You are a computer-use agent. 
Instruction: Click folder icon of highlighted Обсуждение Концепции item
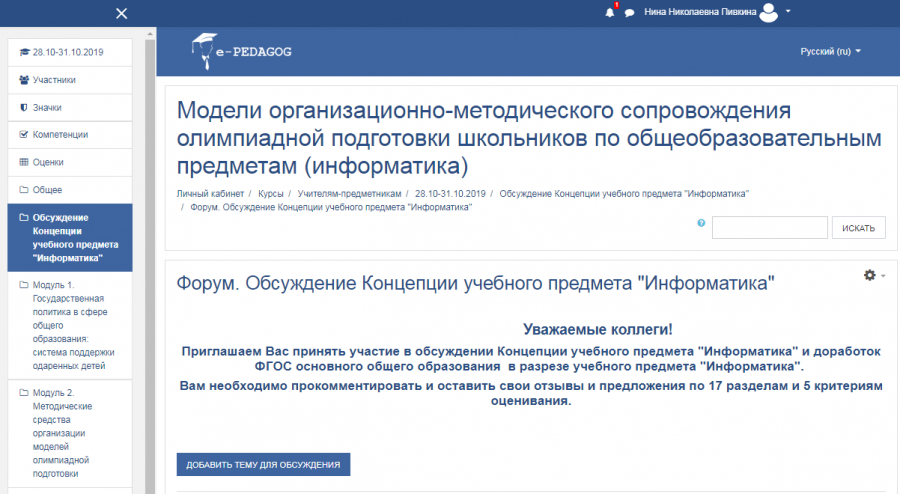[x=24, y=217]
